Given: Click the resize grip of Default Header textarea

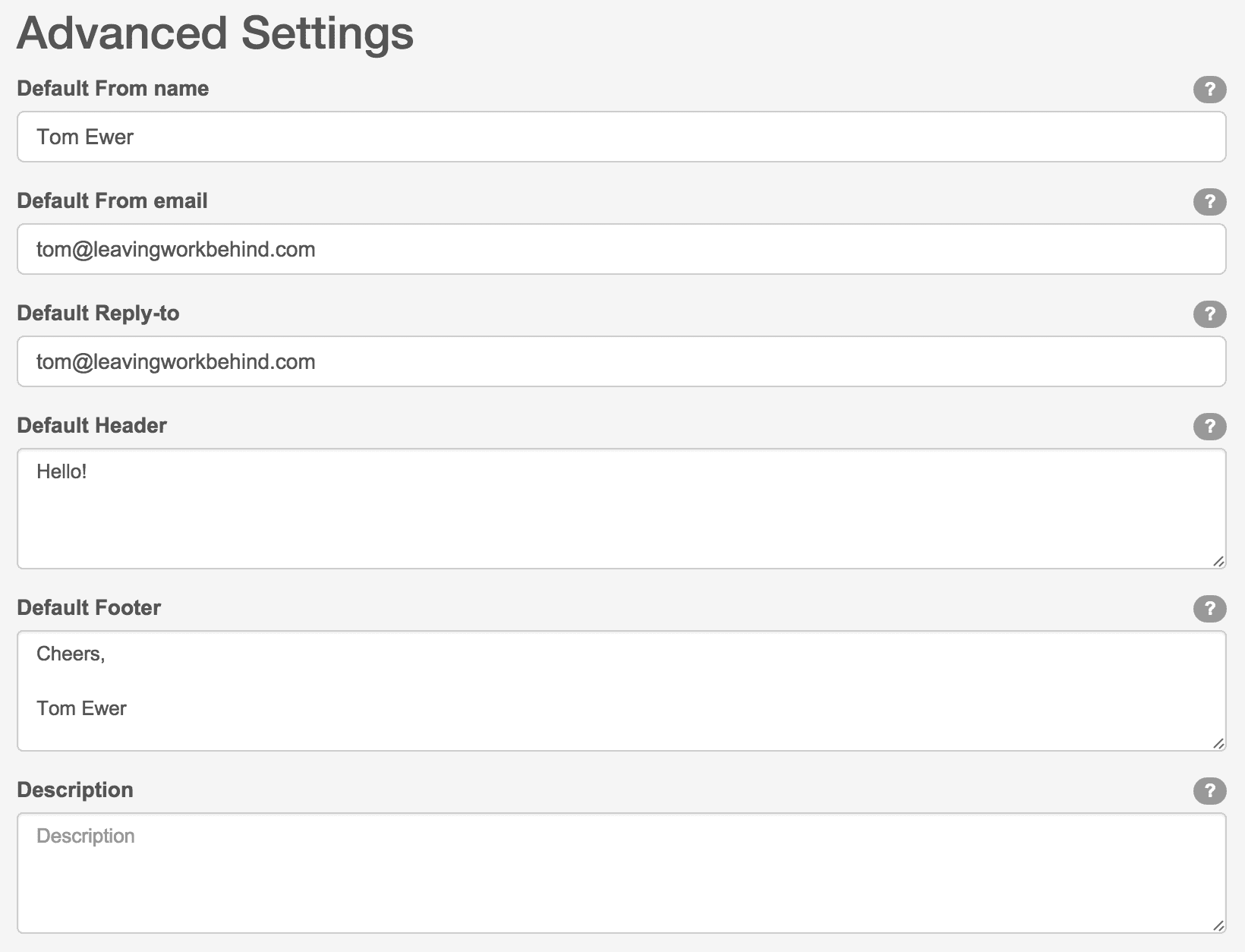Looking at the screenshot, I should (1219, 562).
